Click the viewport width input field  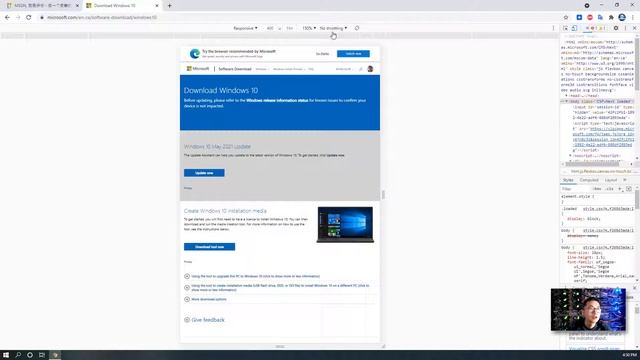pos(270,28)
